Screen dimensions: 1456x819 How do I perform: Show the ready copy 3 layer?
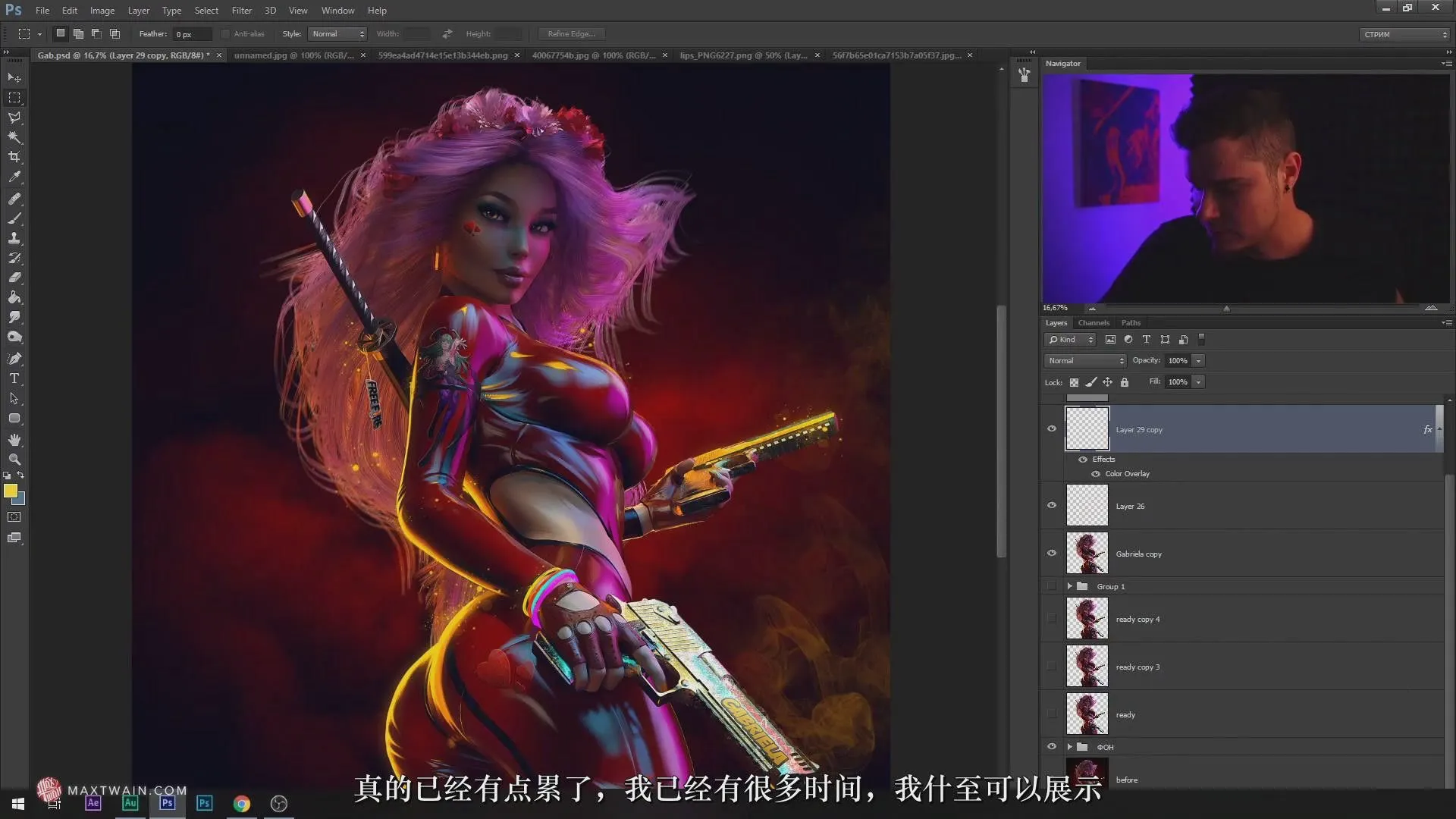1052,667
